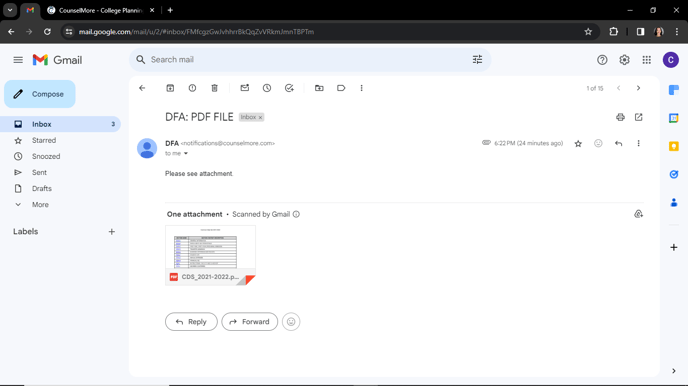688x386 pixels.
Task: Toggle the main menu hamburger
Action: [x=18, y=60]
